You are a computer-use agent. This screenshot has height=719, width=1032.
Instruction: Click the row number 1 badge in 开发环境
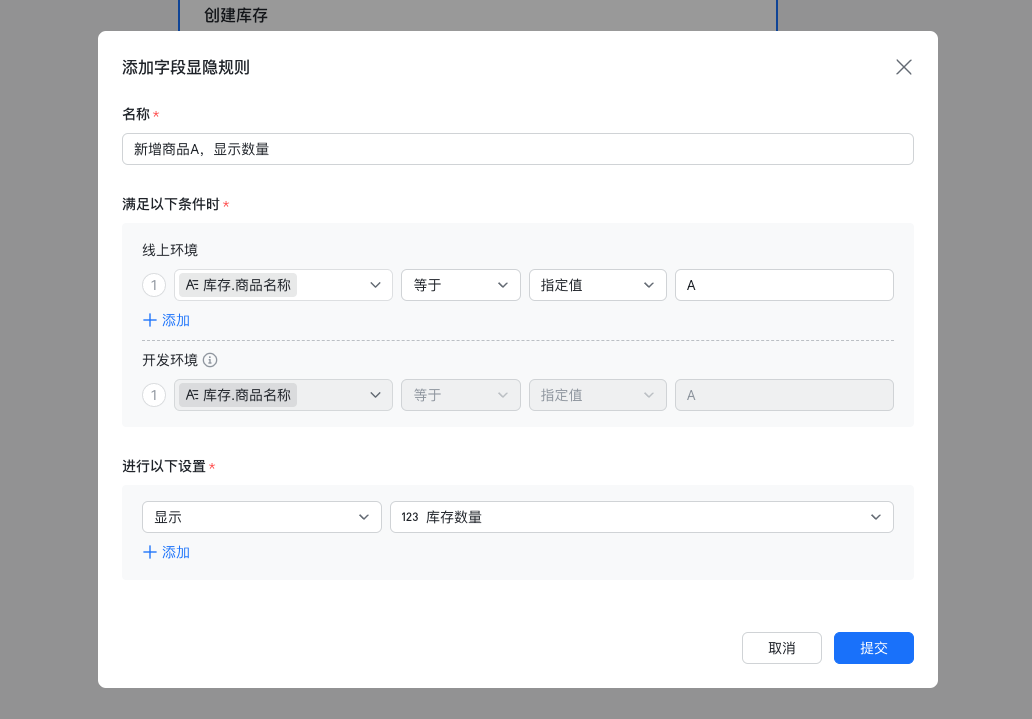154,395
